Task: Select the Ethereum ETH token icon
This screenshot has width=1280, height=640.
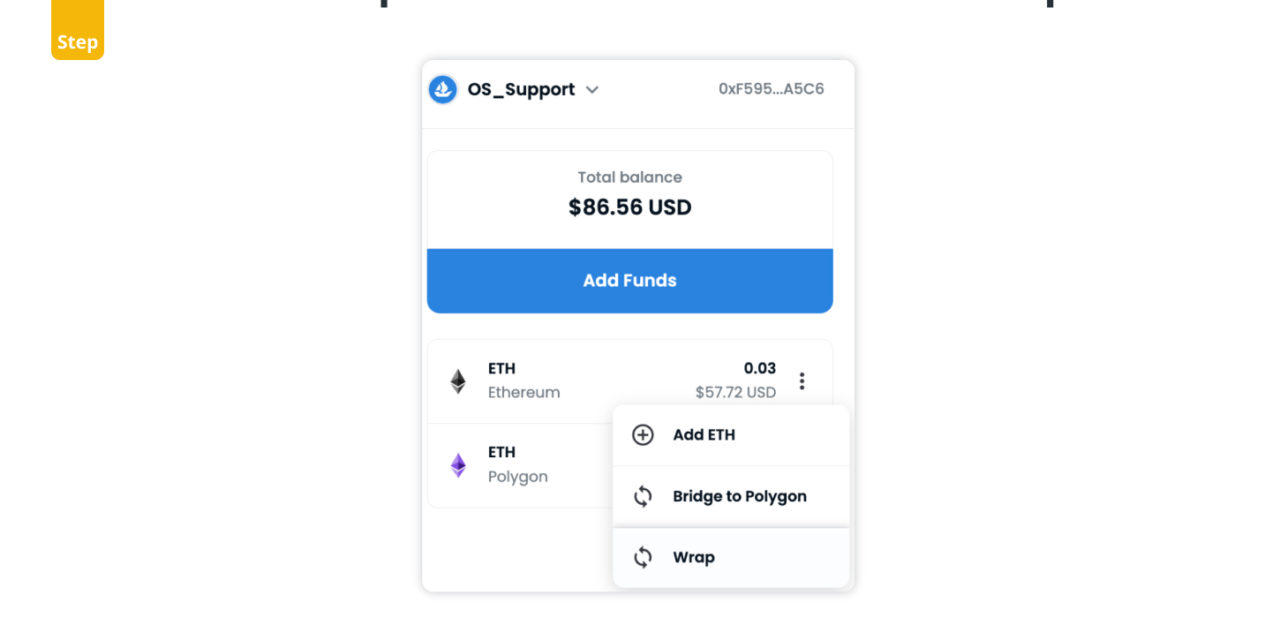Action: tap(457, 380)
